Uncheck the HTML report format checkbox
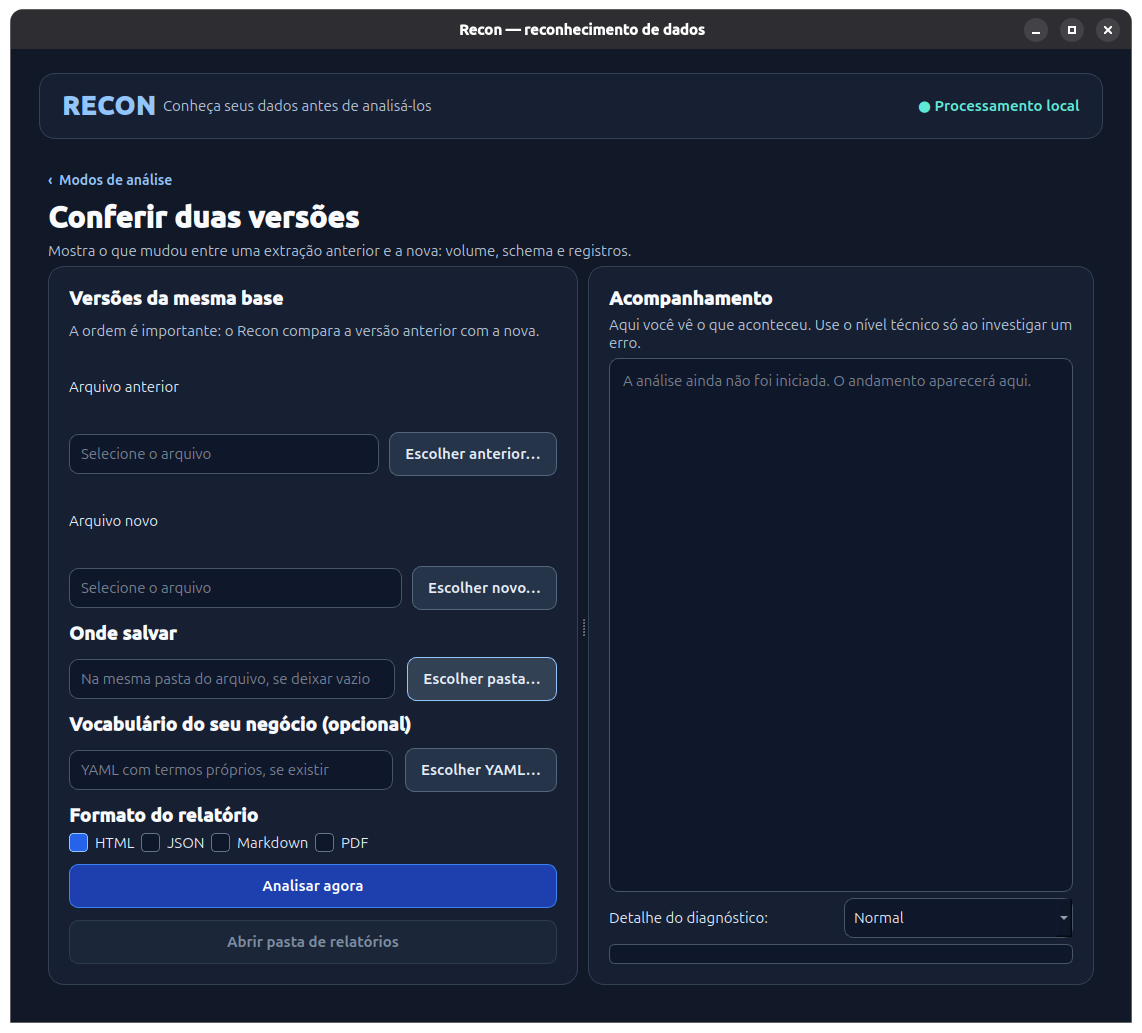1142x1033 pixels. tap(79, 843)
